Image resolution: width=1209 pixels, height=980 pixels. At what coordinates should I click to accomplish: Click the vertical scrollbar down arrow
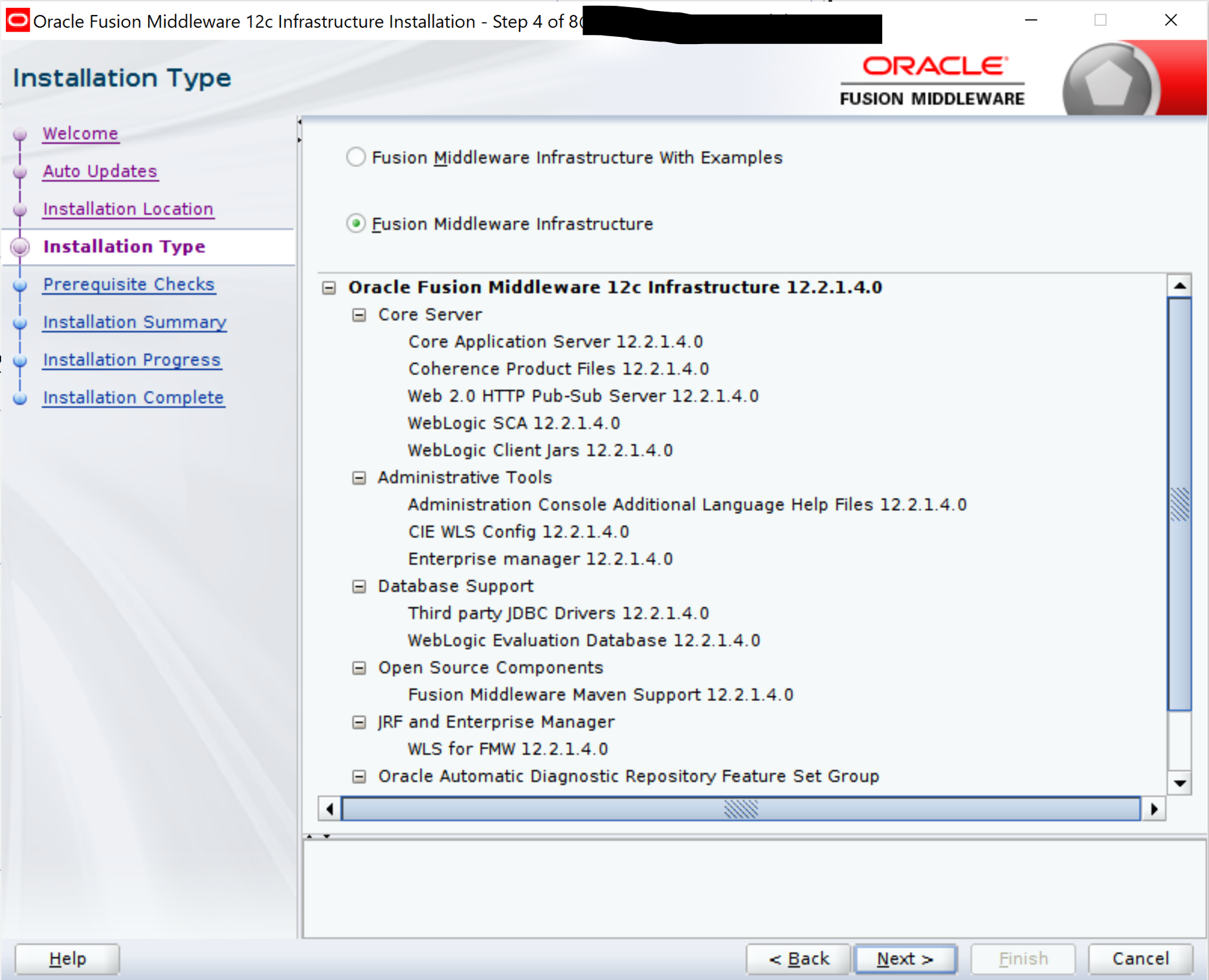pyautogui.click(x=1179, y=783)
